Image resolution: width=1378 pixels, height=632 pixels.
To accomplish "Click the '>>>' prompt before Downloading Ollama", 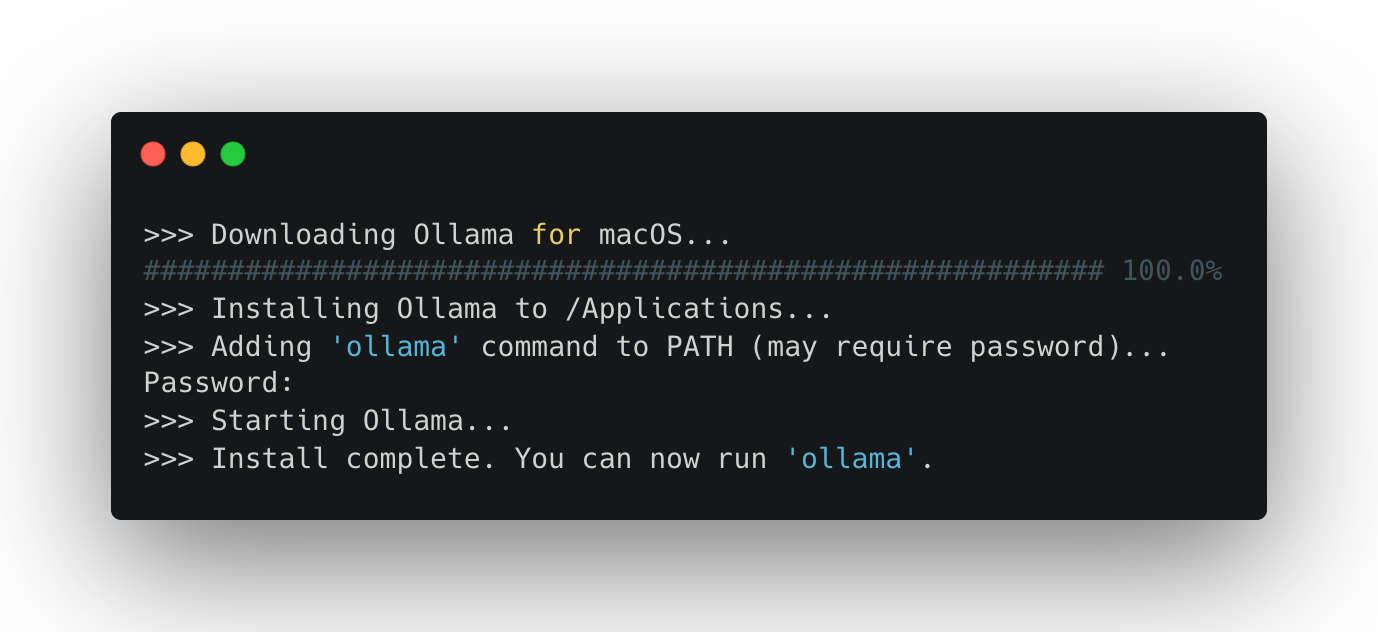I will [168, 234].
